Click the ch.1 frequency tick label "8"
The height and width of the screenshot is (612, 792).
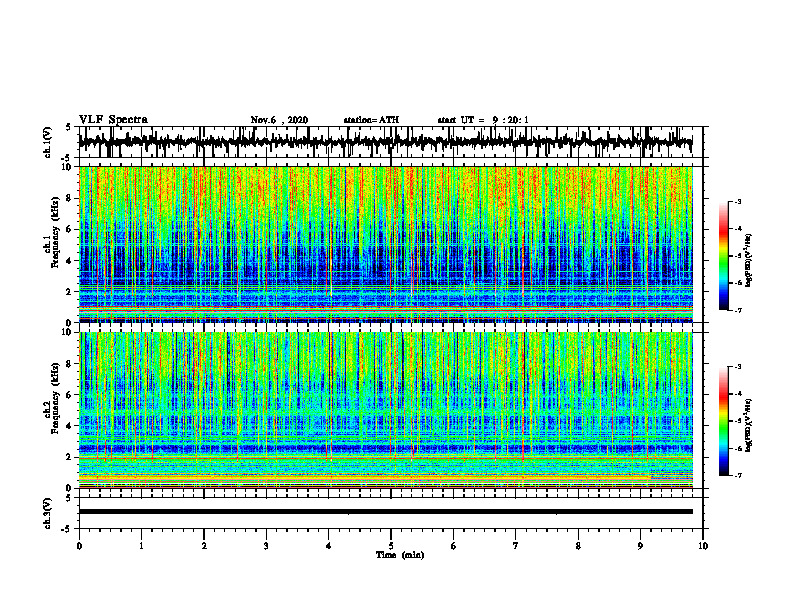71,198
